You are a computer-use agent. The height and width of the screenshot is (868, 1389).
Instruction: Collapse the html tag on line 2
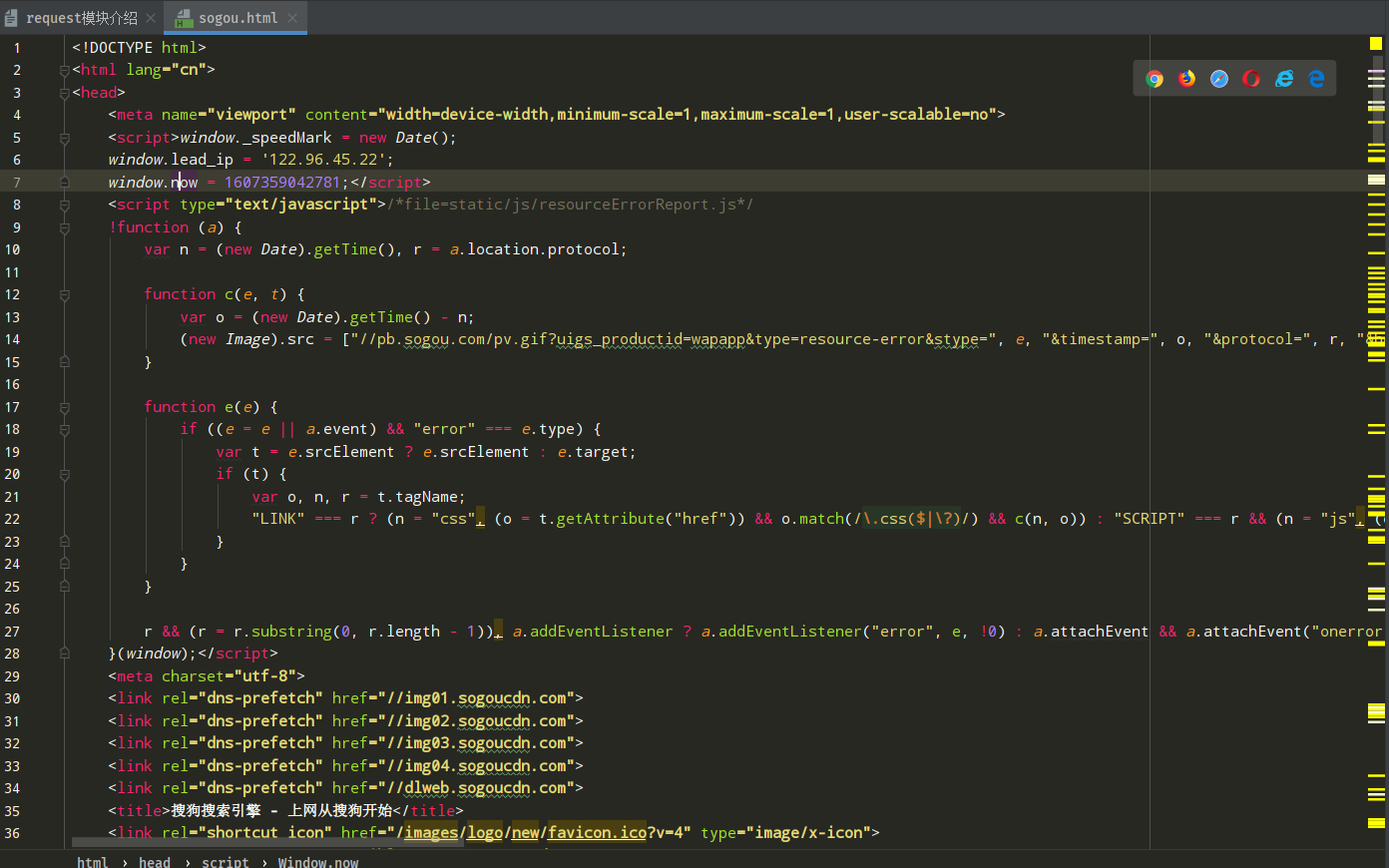click(x=64, y=70)
